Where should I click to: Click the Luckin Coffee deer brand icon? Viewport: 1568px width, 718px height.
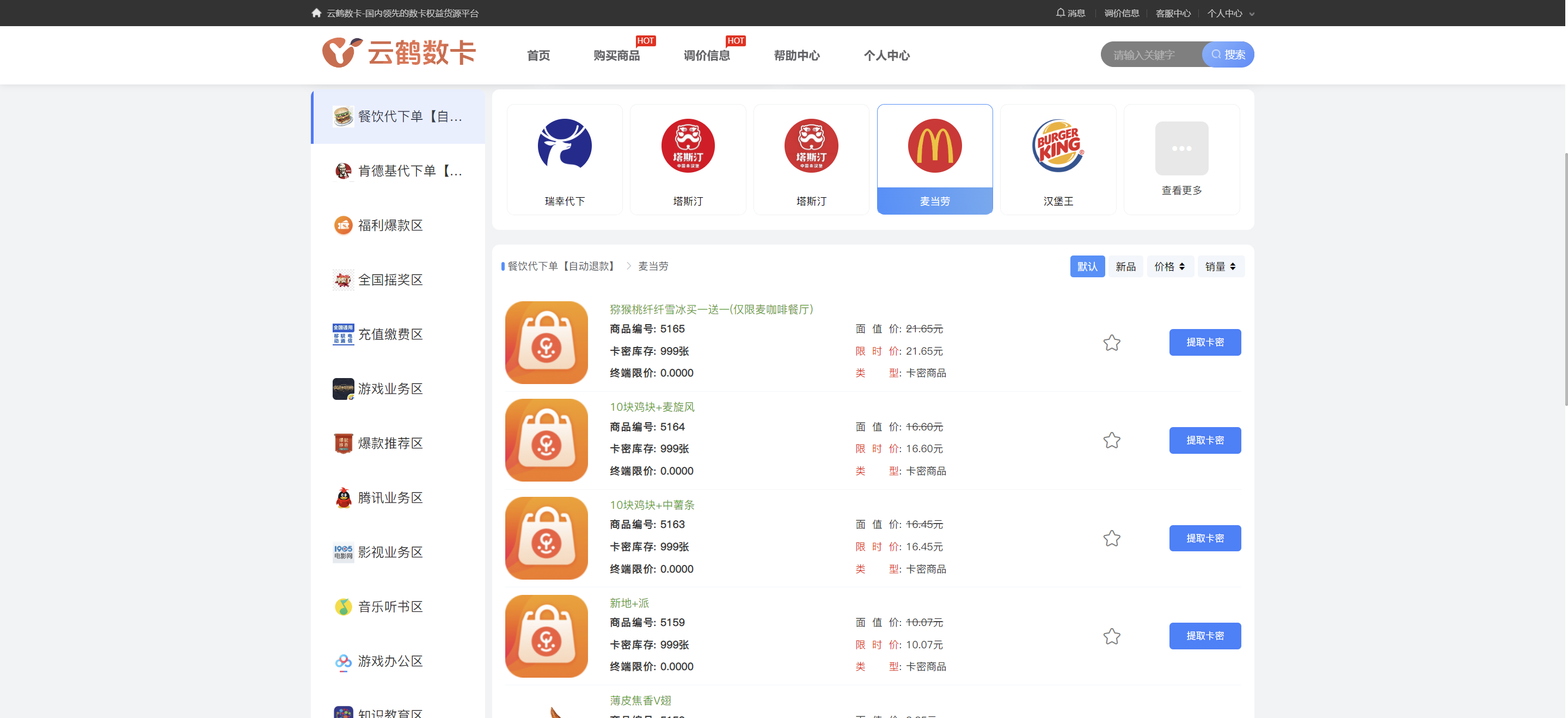point(564,145)
